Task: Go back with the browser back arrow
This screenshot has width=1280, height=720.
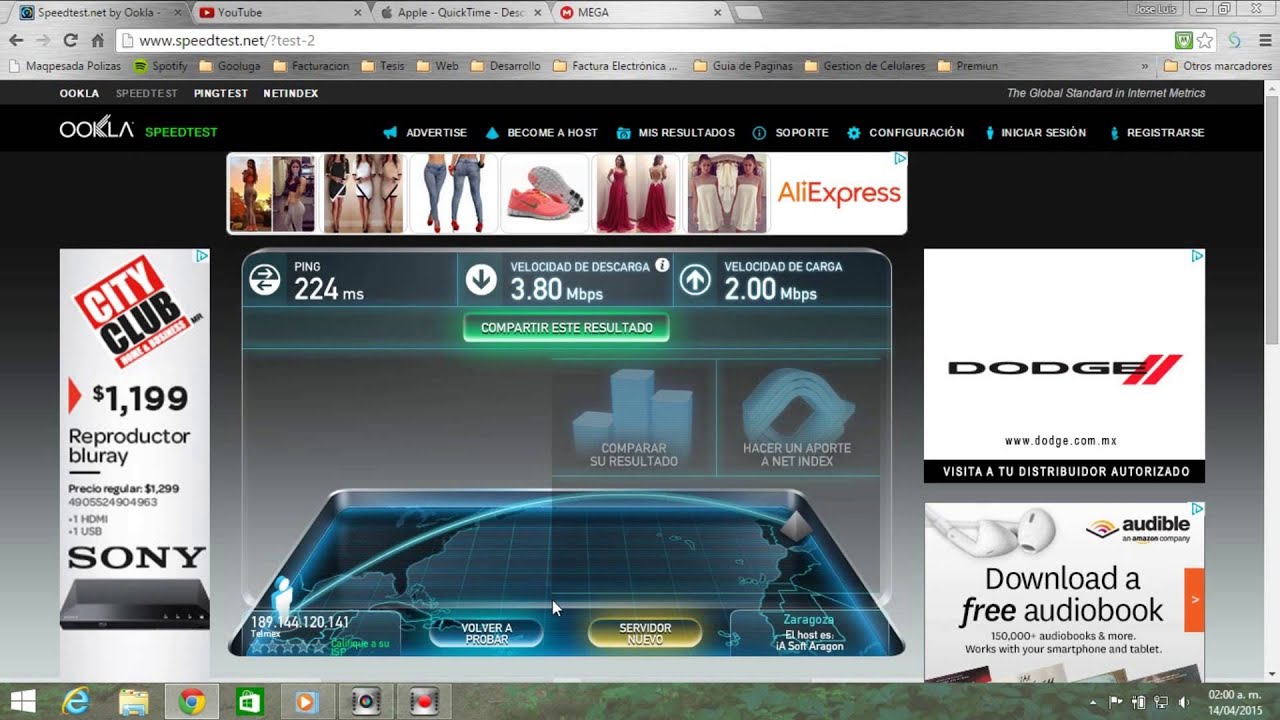Action: pos(16,41)
